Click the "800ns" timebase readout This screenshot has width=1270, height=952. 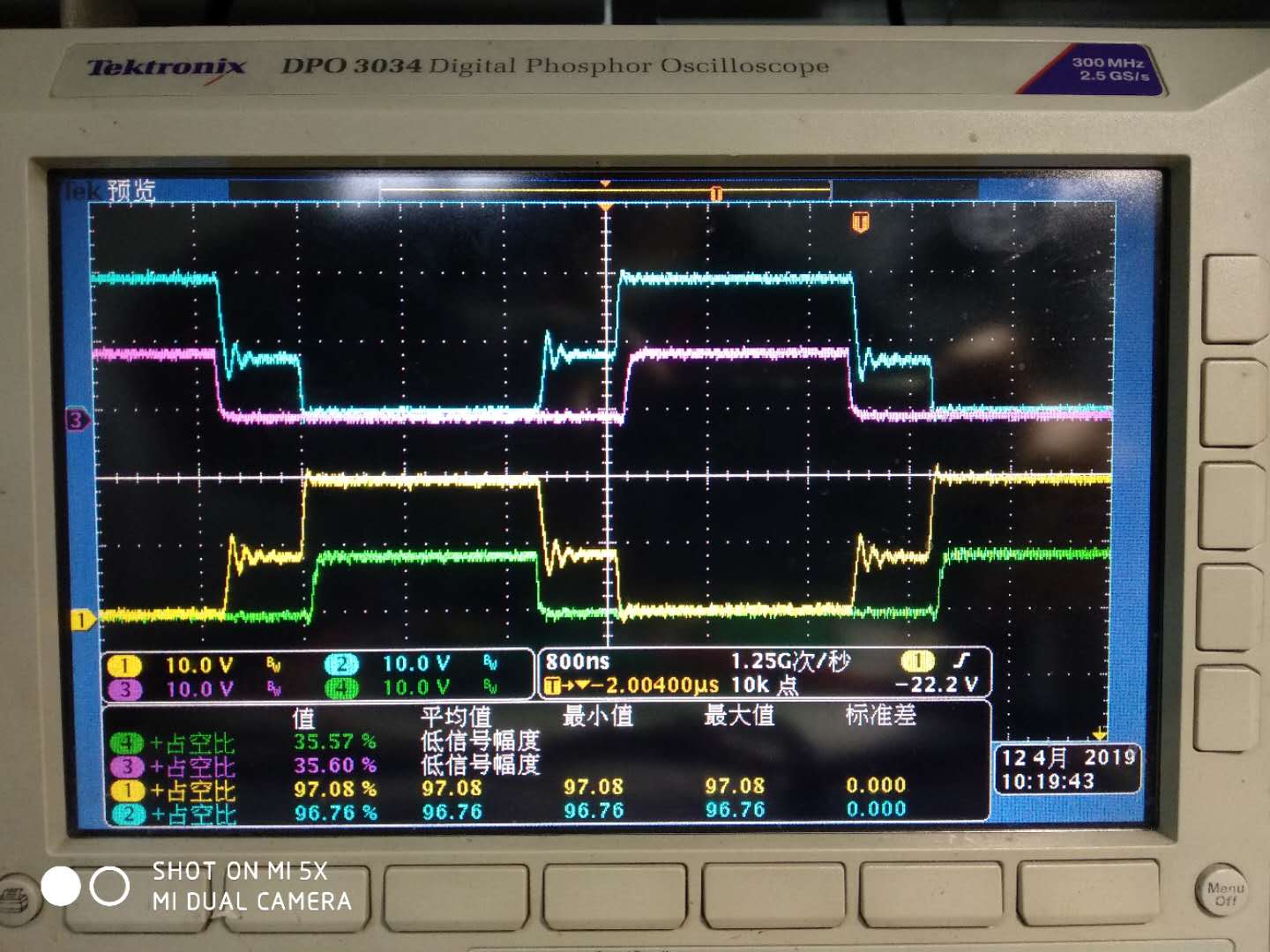[578, 661]
